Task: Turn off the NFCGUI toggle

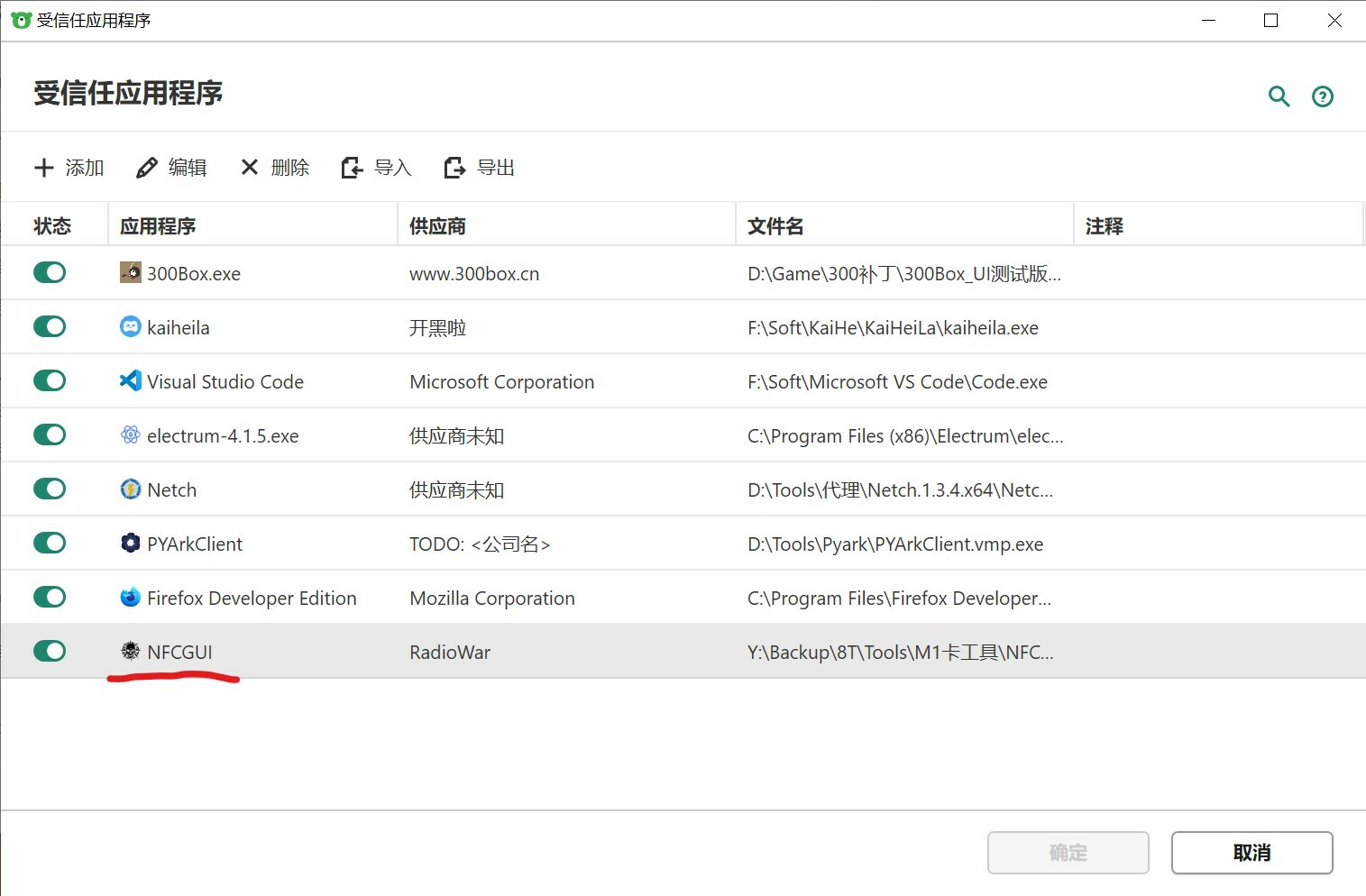Action: point(50,651)
